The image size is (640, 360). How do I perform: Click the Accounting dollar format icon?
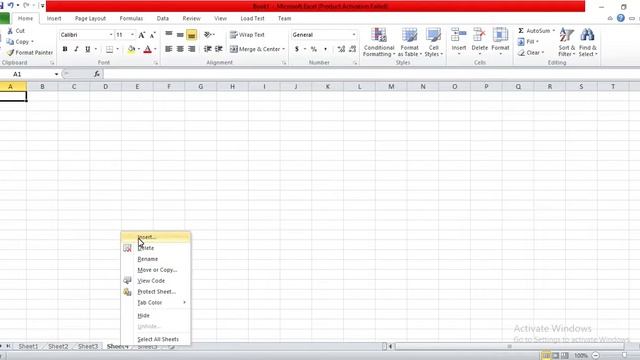click(x=297, y=49)
